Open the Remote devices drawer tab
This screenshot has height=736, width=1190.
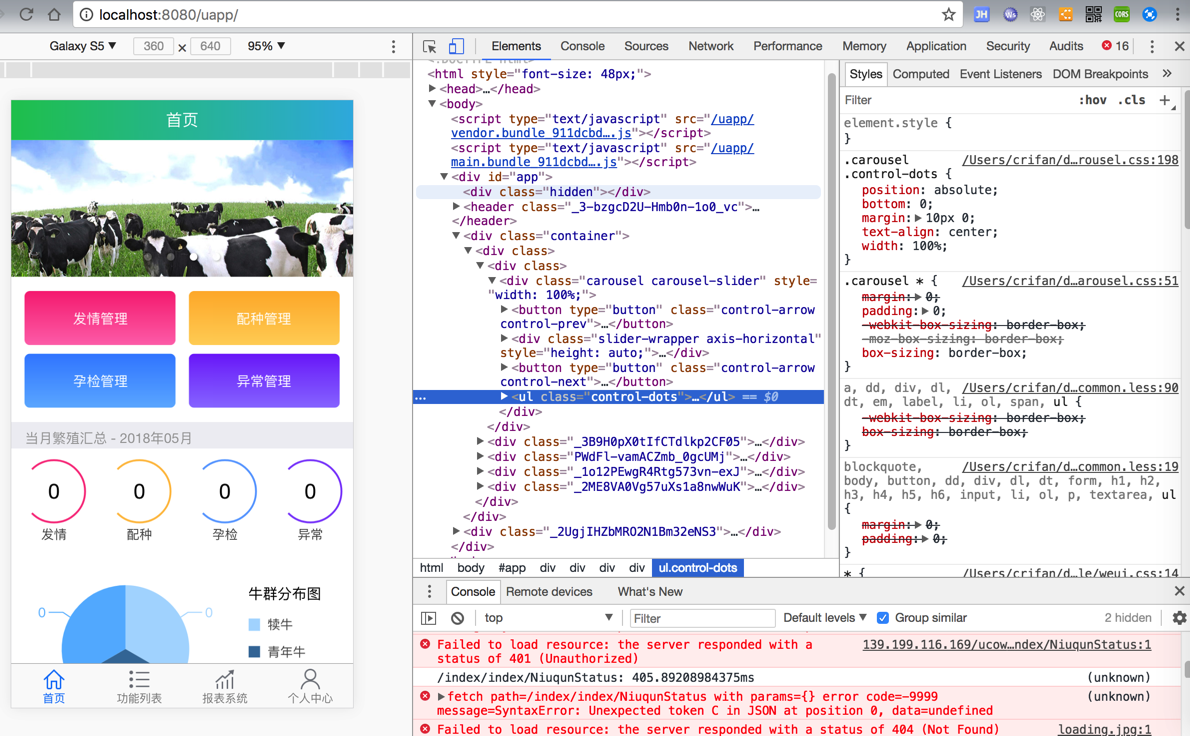coord(549,592)
